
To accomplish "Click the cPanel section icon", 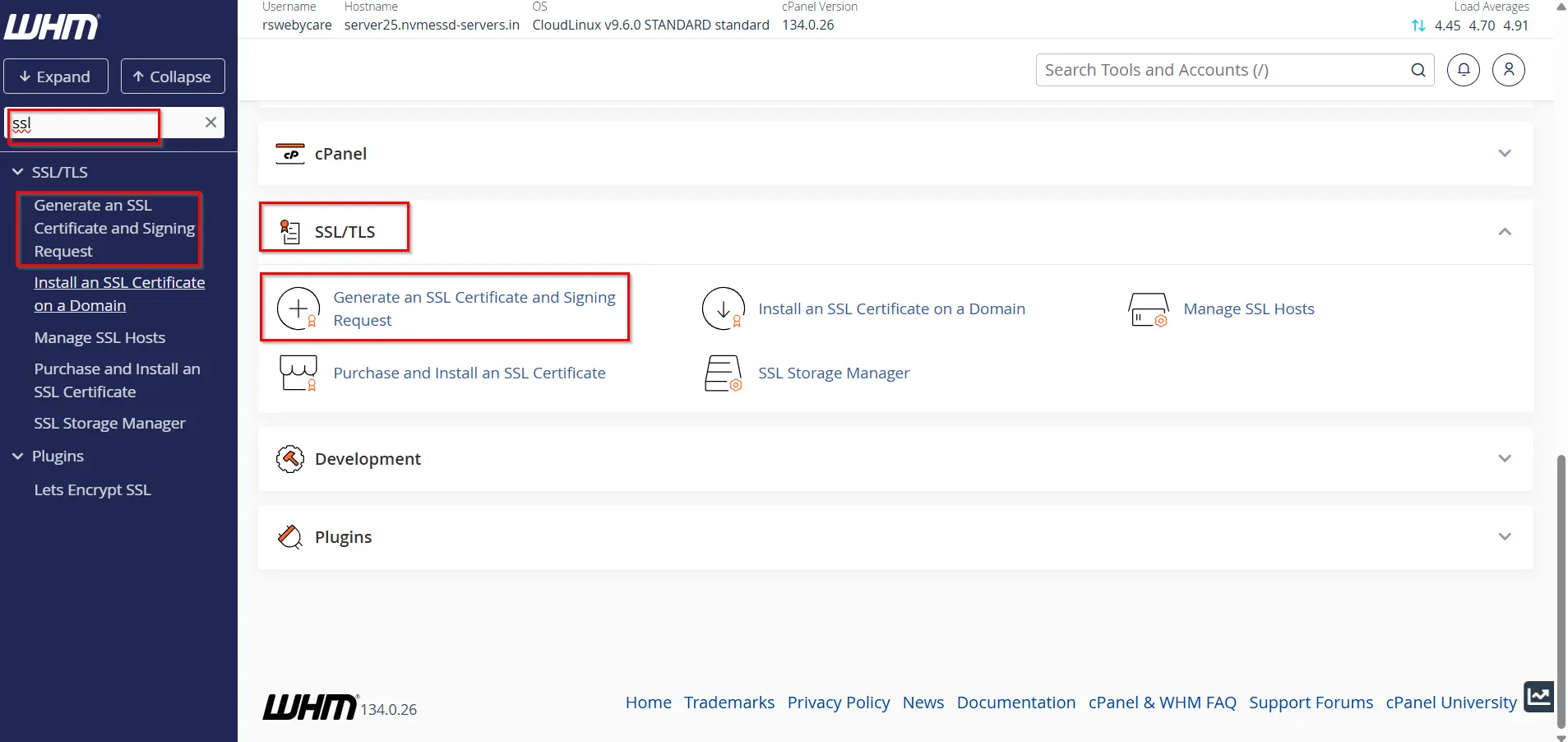I will click(290, 154).
